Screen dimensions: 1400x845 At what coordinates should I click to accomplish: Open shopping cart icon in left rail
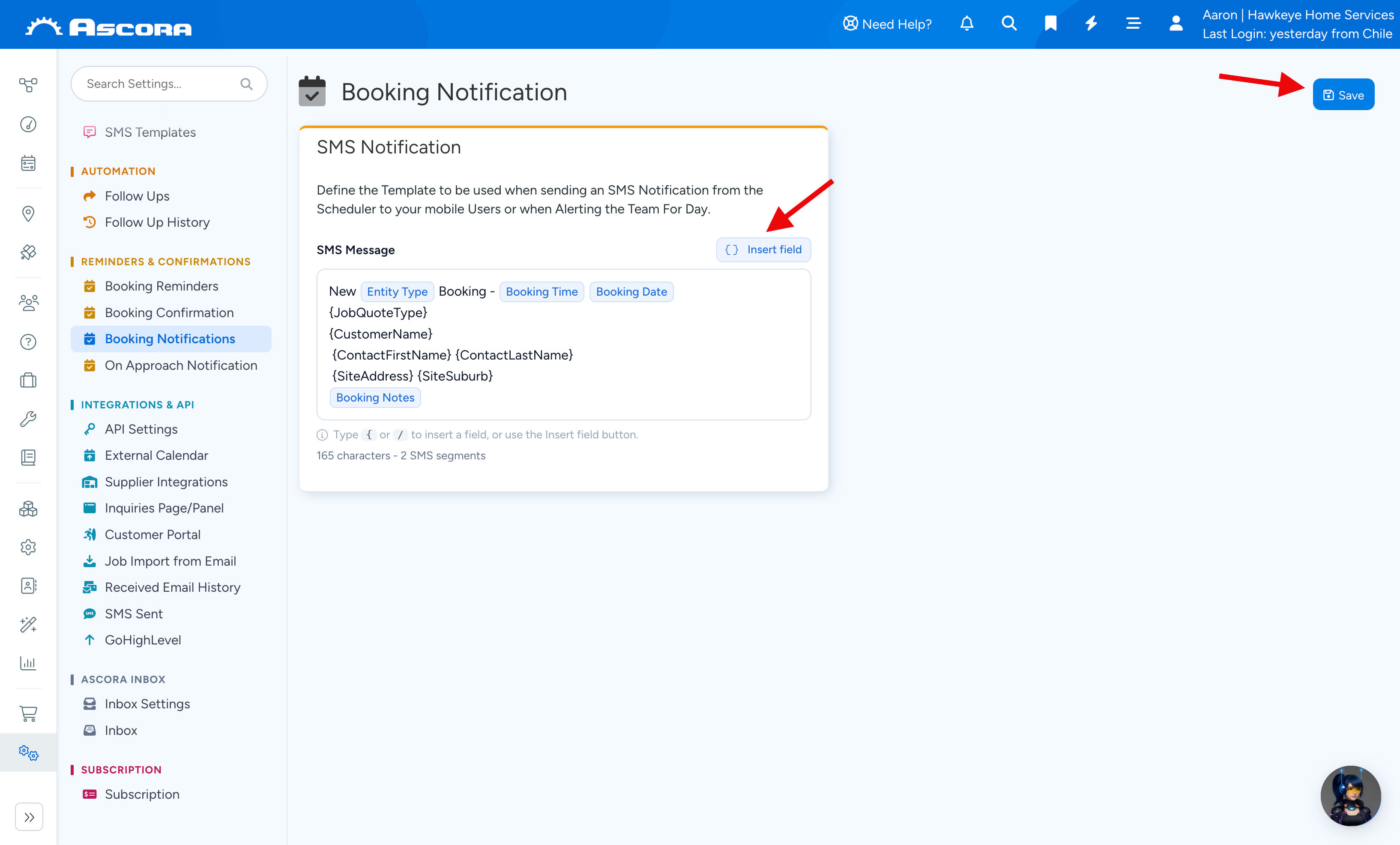(28, 713)
